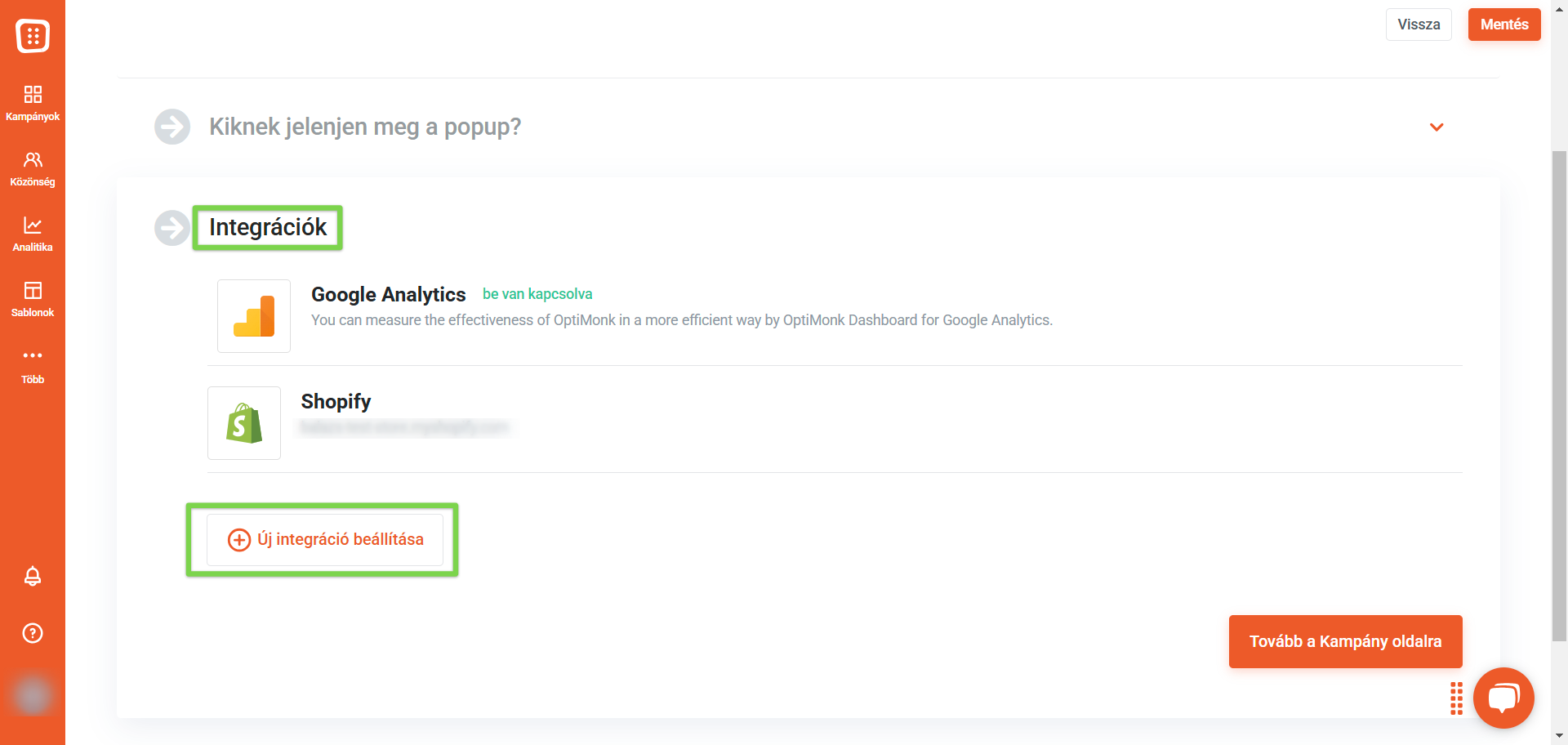Add new integration via 'Új integráció beállítása'
The width and height of the screenshot is (1568, 745).
[x=325, y=540]
